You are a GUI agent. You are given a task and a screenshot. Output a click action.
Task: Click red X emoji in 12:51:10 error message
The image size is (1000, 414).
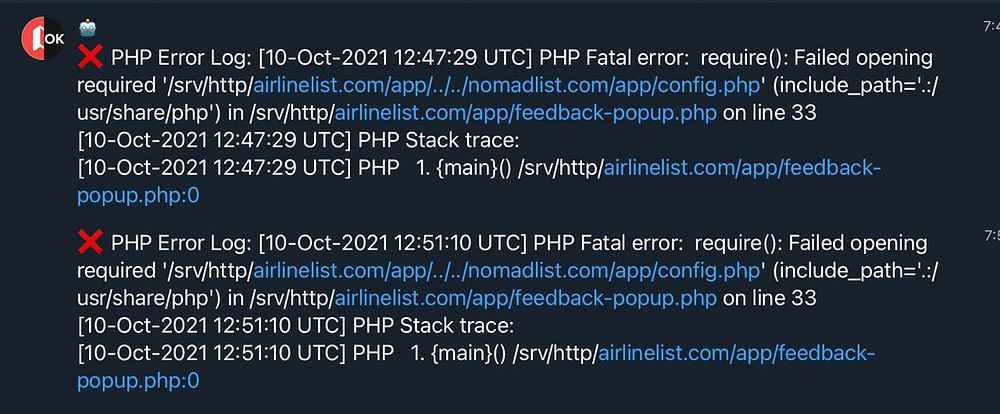(90, 242)
